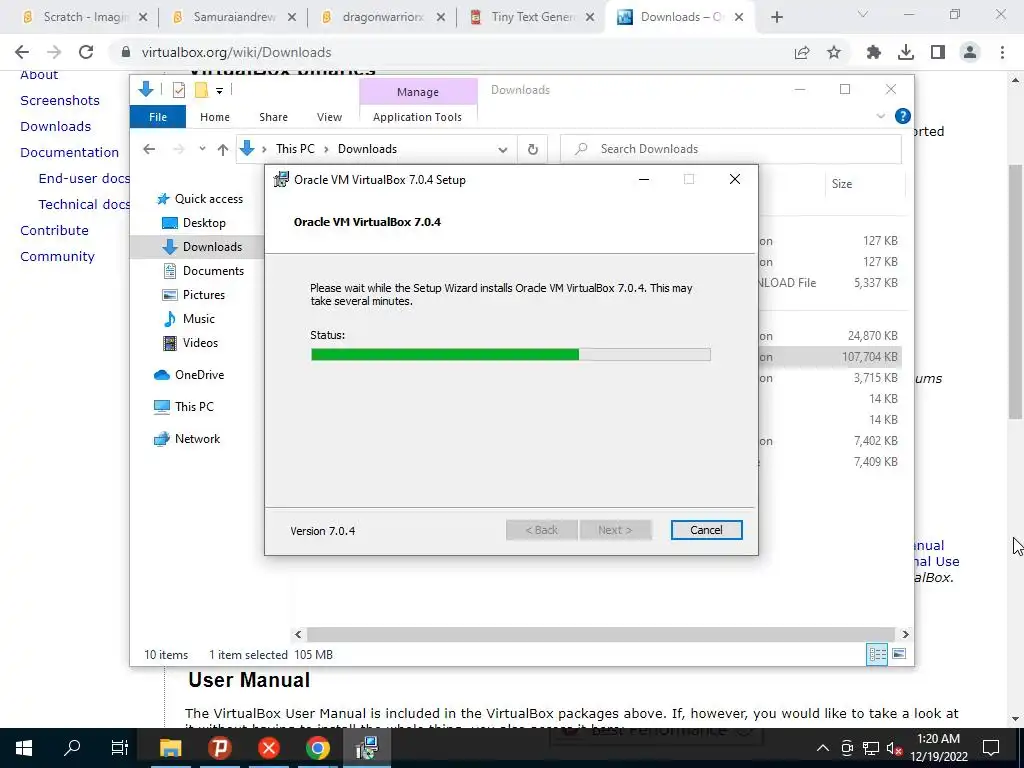Reload the VirtualBox downloads page
The height and width of the screenshot is (768, 1024).
pos(86,52)
